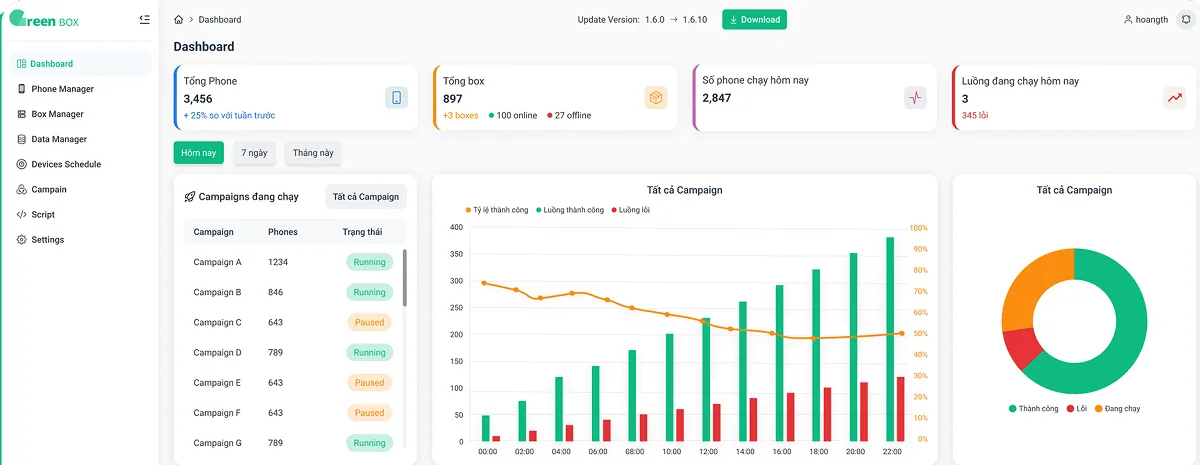Click the orange donut chart segment
The image size is (1200, 465).
[1028, 283]
